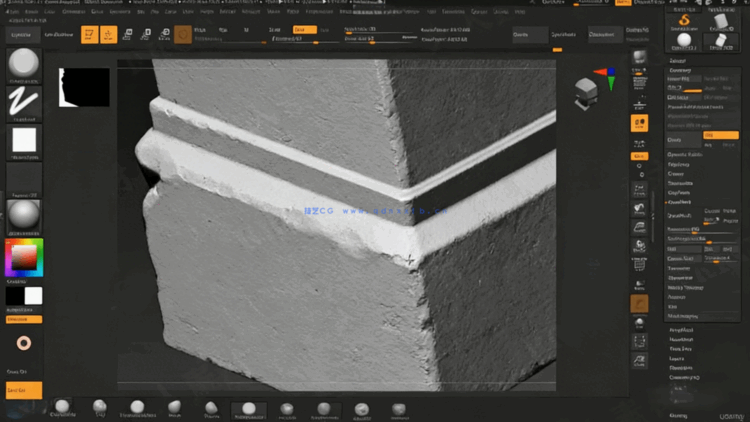This screenshot has width=750, height=422.
Task: Select the Rotate mode icon in top toolbar
Action: [x=164, y=34]
